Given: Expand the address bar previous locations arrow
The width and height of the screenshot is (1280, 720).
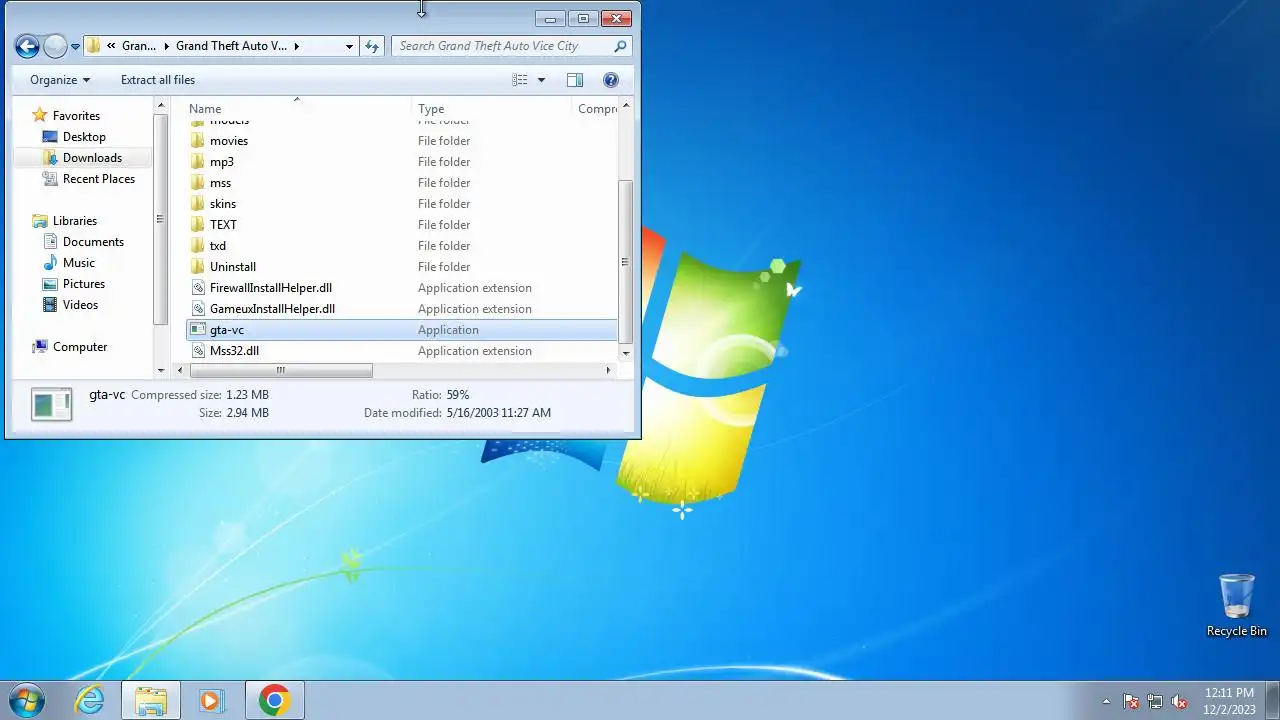Looking at the screenshot, I should (349, 46).
